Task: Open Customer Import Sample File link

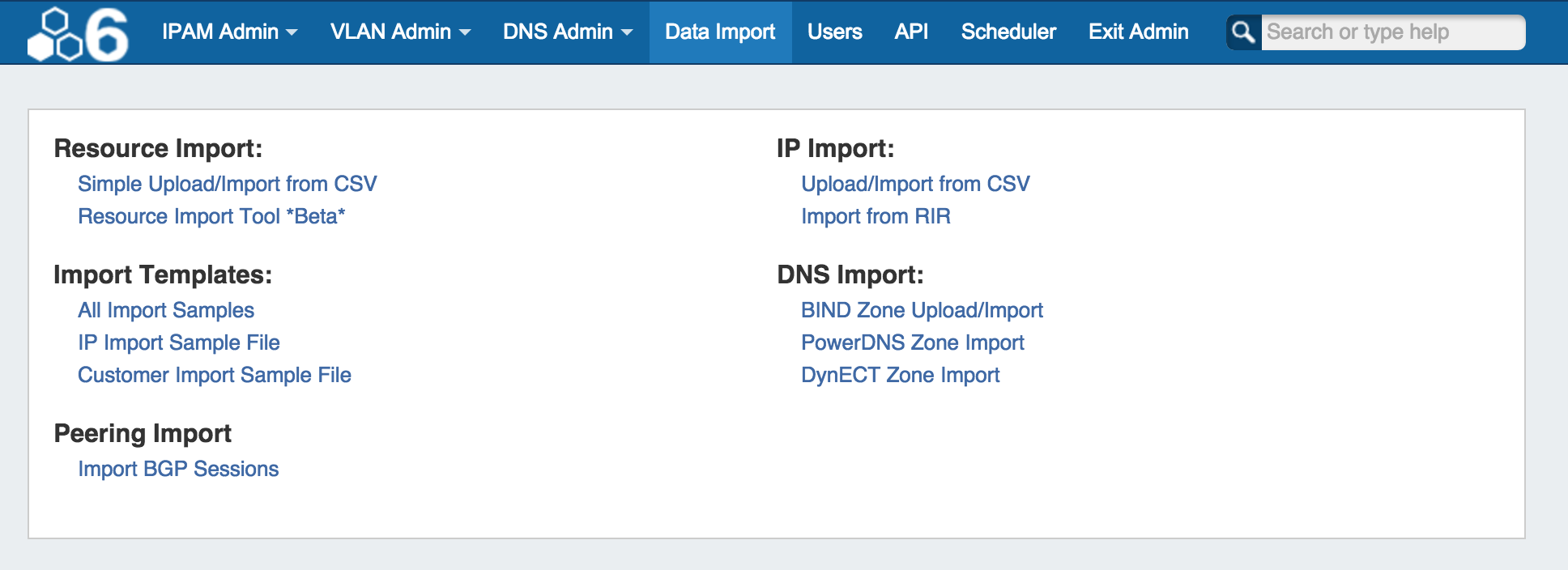Action: point(215,375)
